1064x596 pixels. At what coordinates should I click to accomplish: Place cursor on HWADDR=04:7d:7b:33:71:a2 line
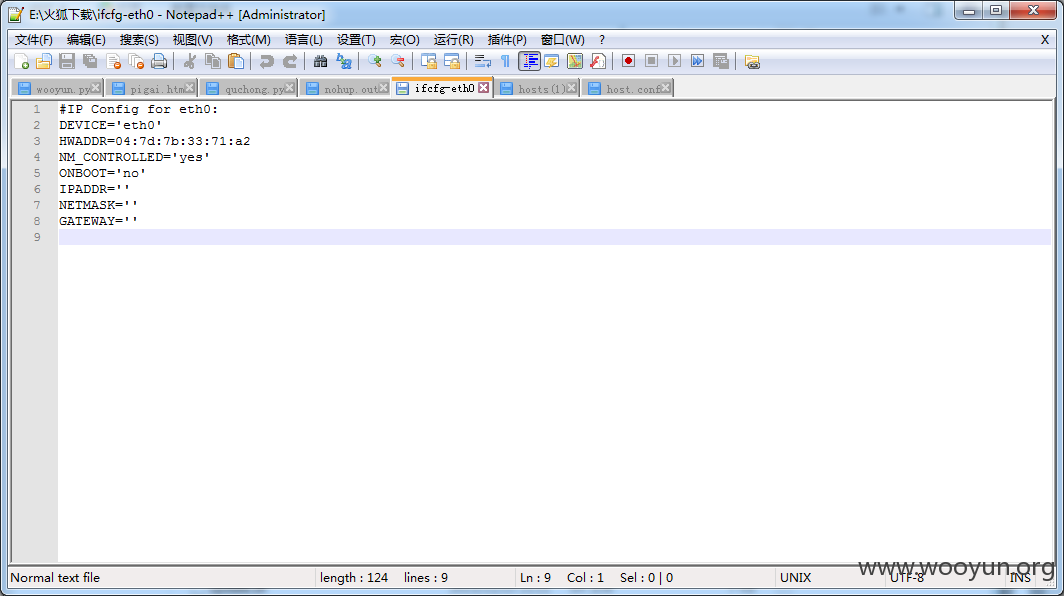coord(155,141)
